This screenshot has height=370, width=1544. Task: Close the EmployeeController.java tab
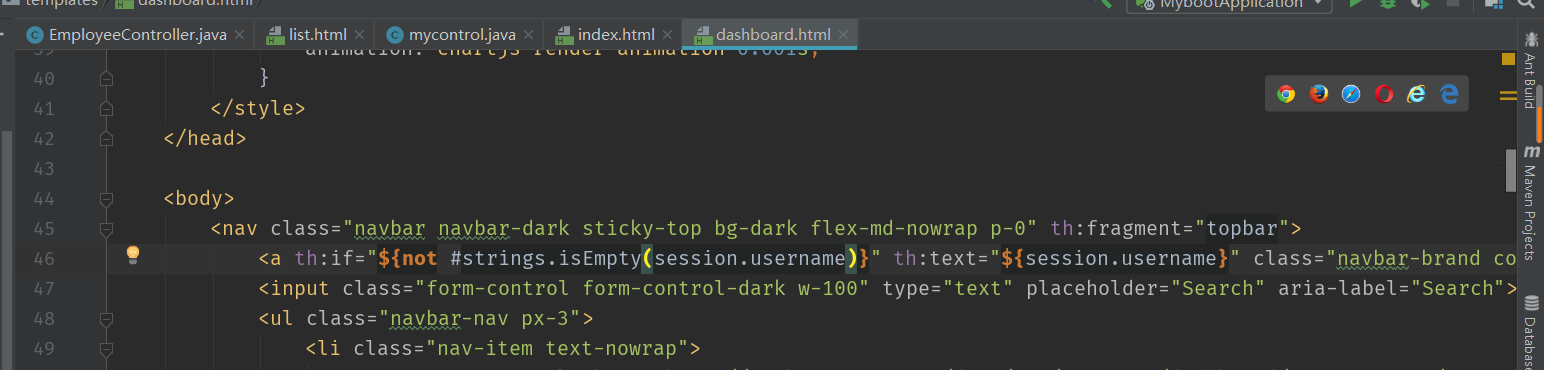240,35
